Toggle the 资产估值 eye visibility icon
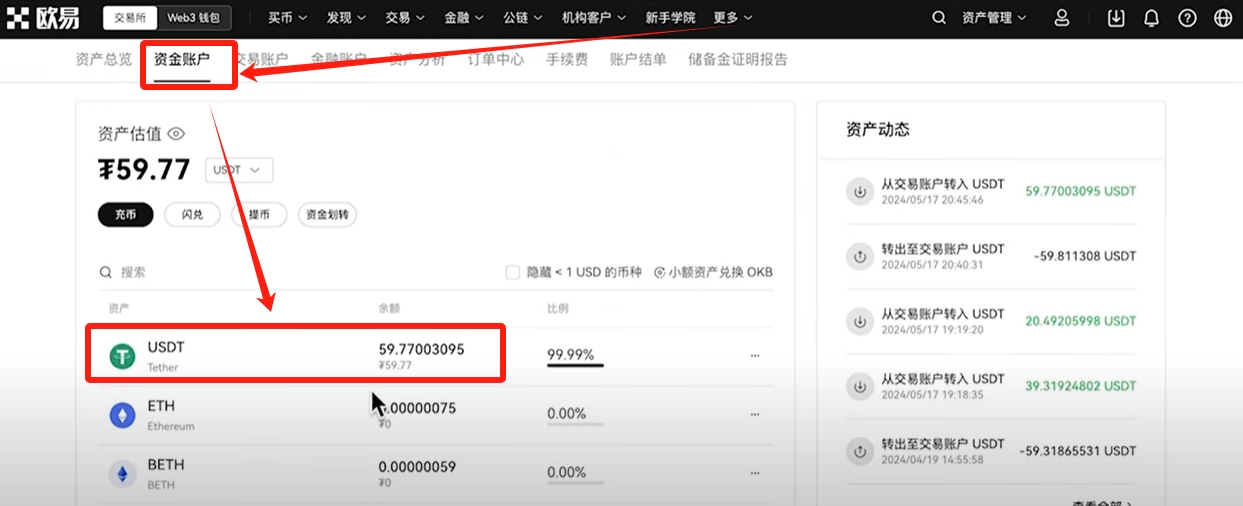 click(176, 134)
